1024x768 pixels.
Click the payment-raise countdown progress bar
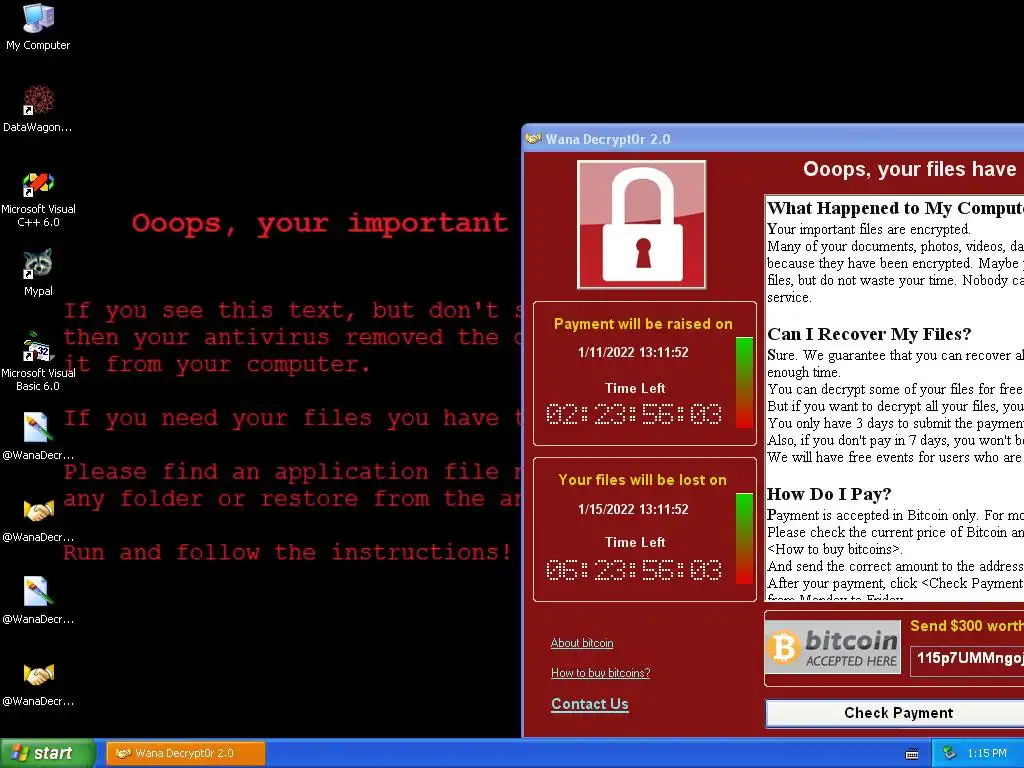tap(744, 383)
